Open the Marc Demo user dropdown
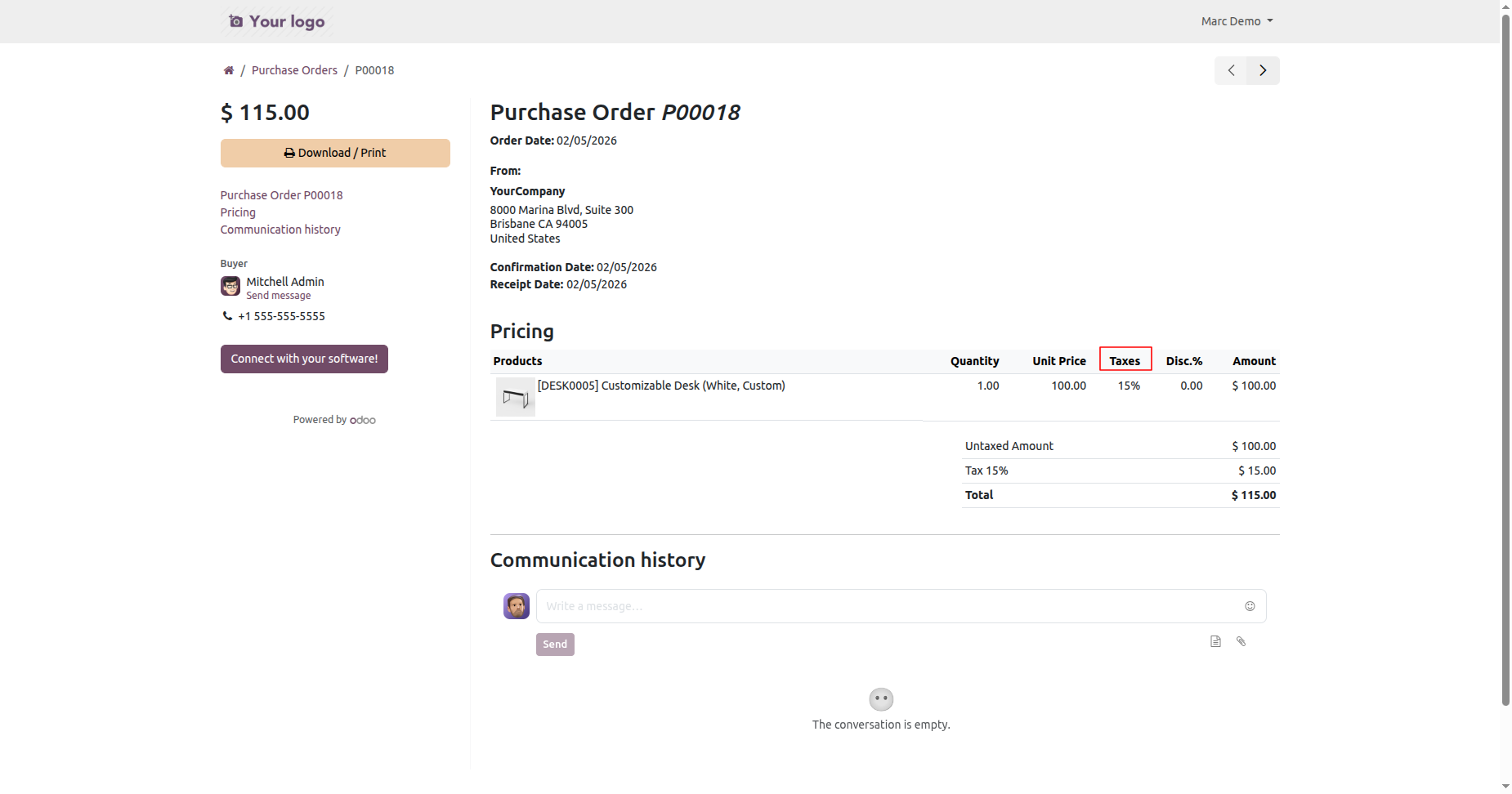 click(1237, 21)
